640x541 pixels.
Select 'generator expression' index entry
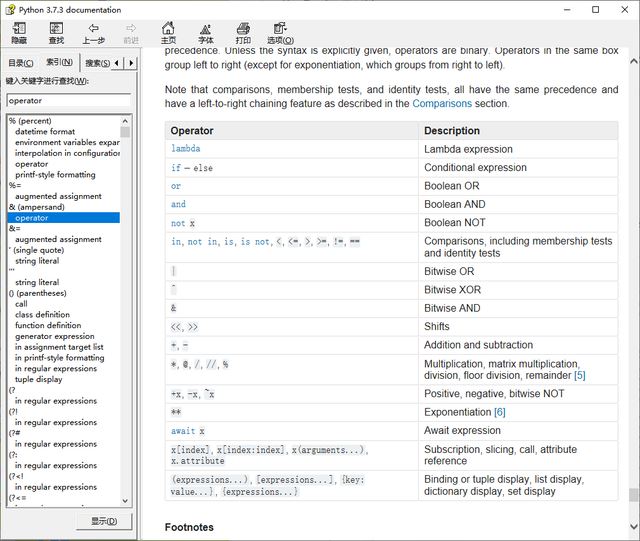pos(55,336)
